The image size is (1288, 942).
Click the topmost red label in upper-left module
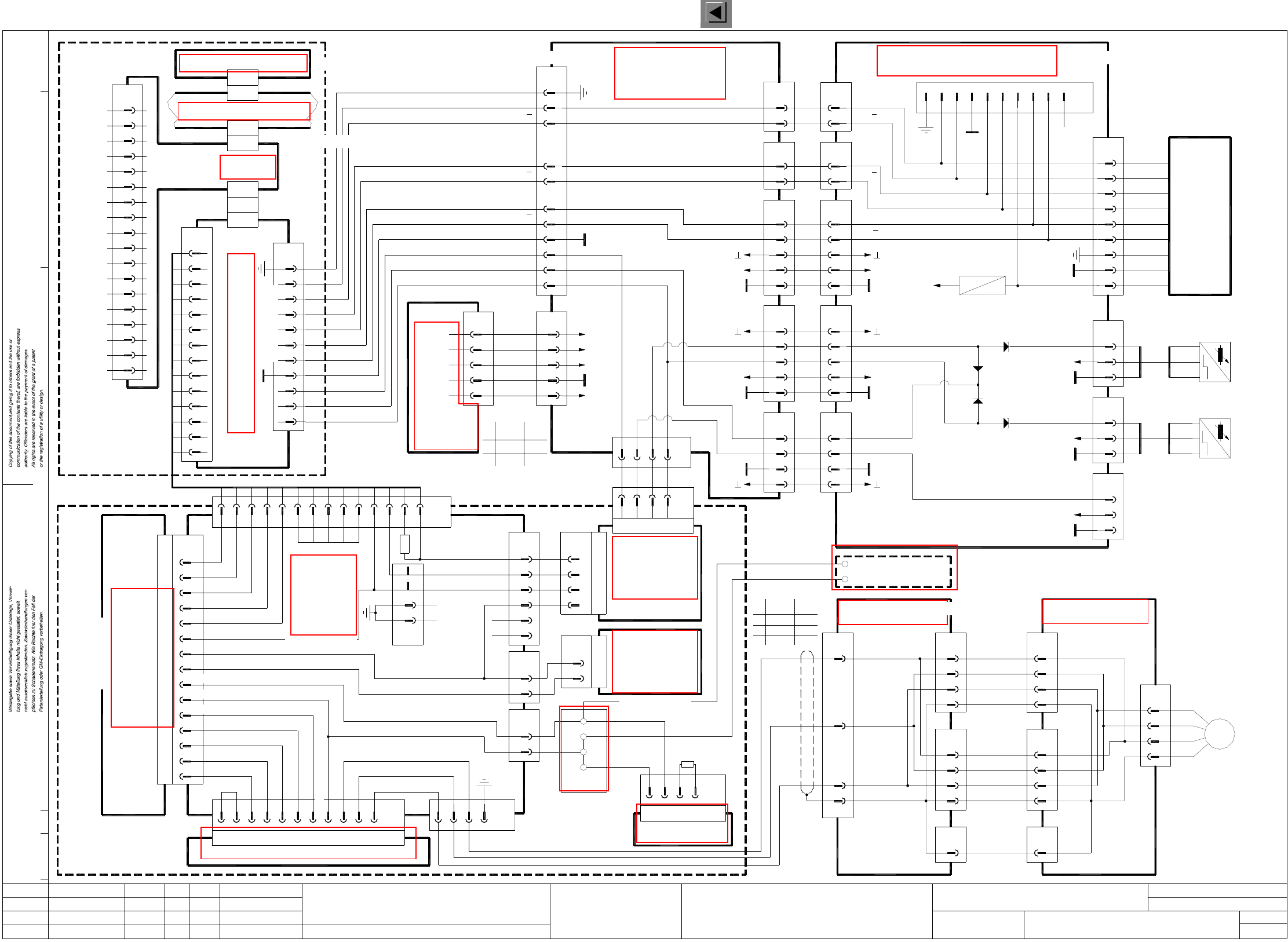click(243, 63)
